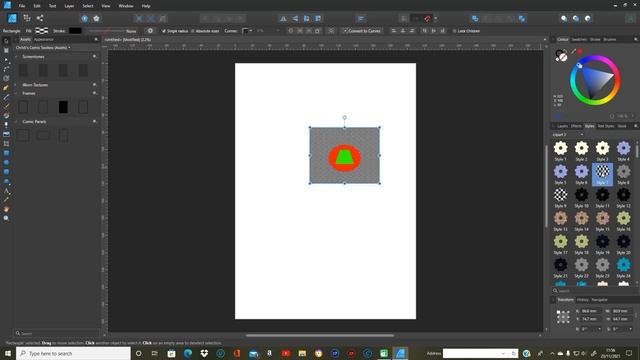
Task: Collapse the Screentones asset section
Action: (x=17, y=57)
